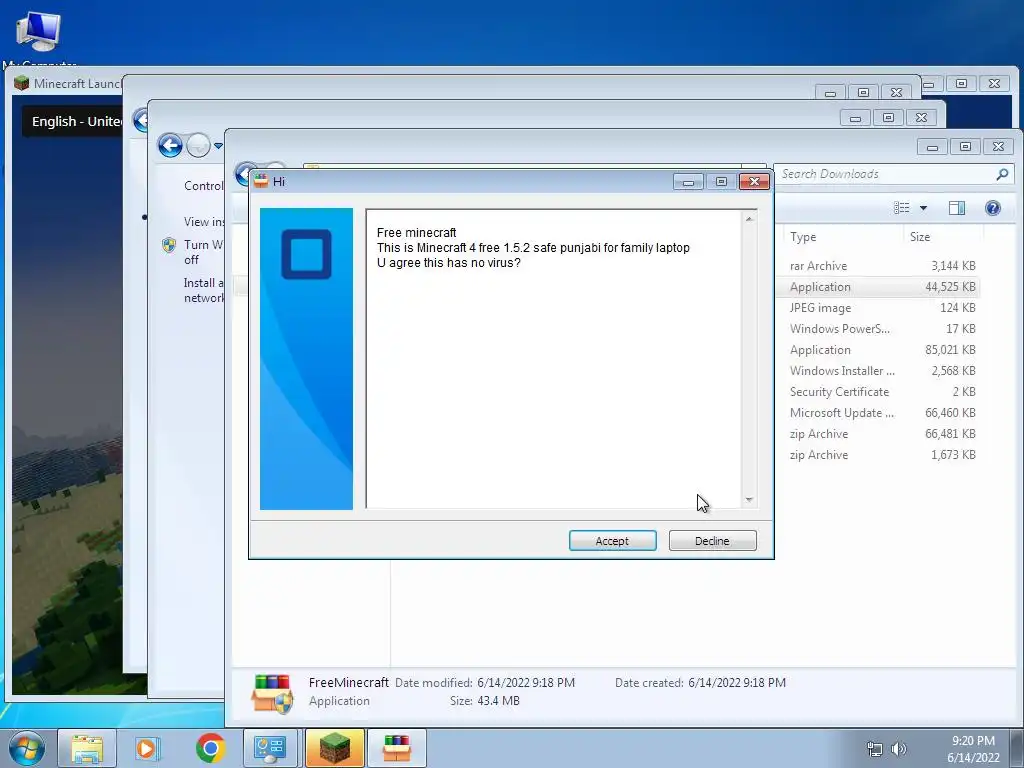The height and width of the screenshot is (768, 1024).
Task: Click the Minecraft Launcher title bar icon
Action: point(22,83)
